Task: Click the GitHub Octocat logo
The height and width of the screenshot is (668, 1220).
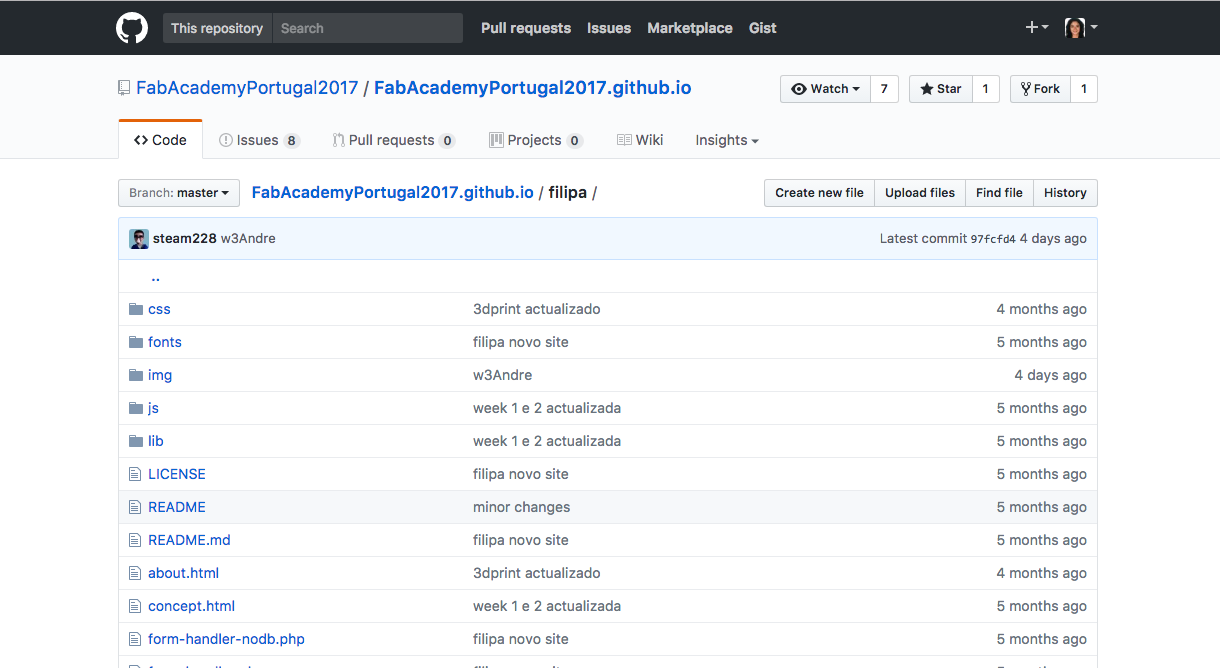Action: [x=132, y=28]
